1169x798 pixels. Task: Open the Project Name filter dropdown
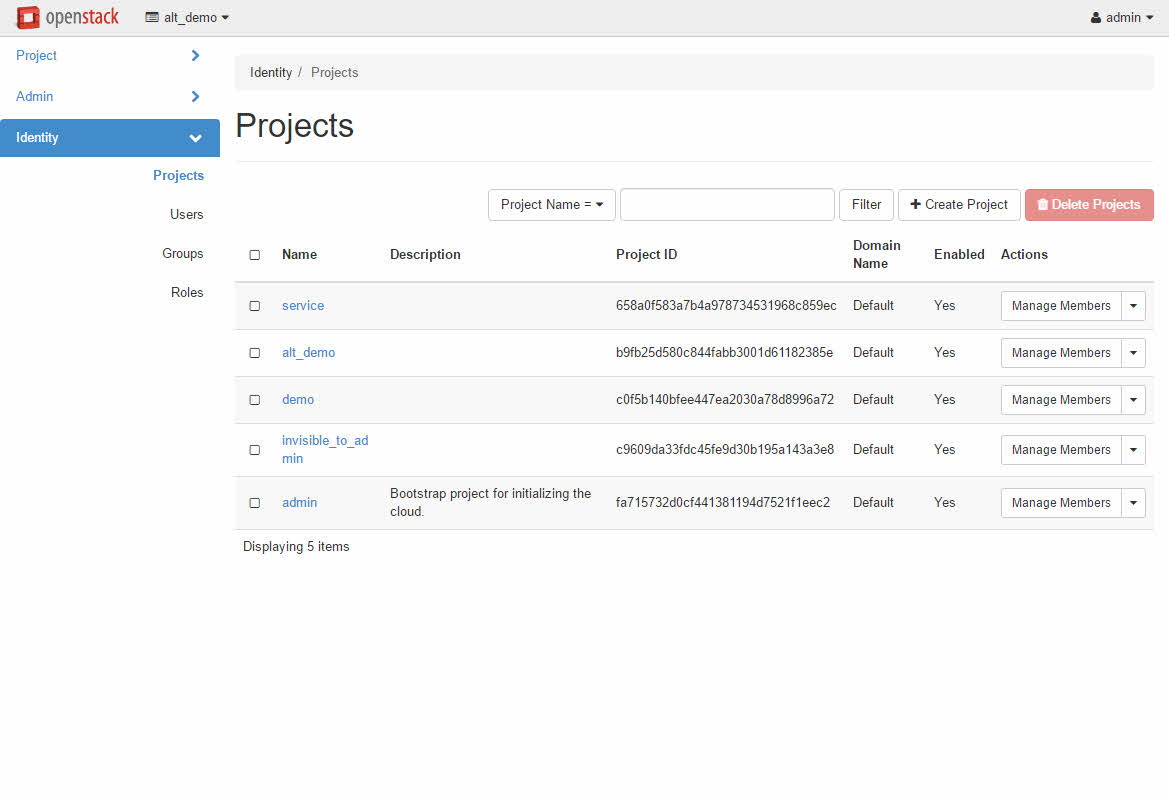[552, 205]
